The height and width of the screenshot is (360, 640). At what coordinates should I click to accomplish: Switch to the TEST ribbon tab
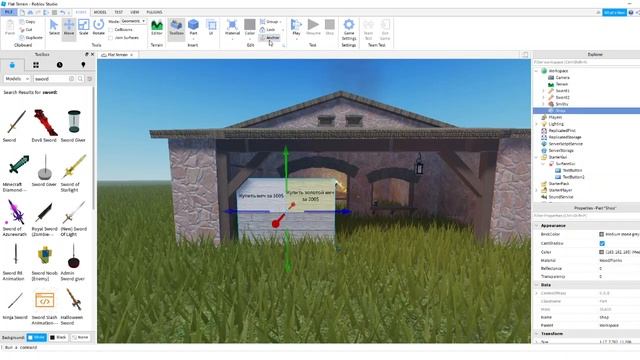tap(118, 12)
